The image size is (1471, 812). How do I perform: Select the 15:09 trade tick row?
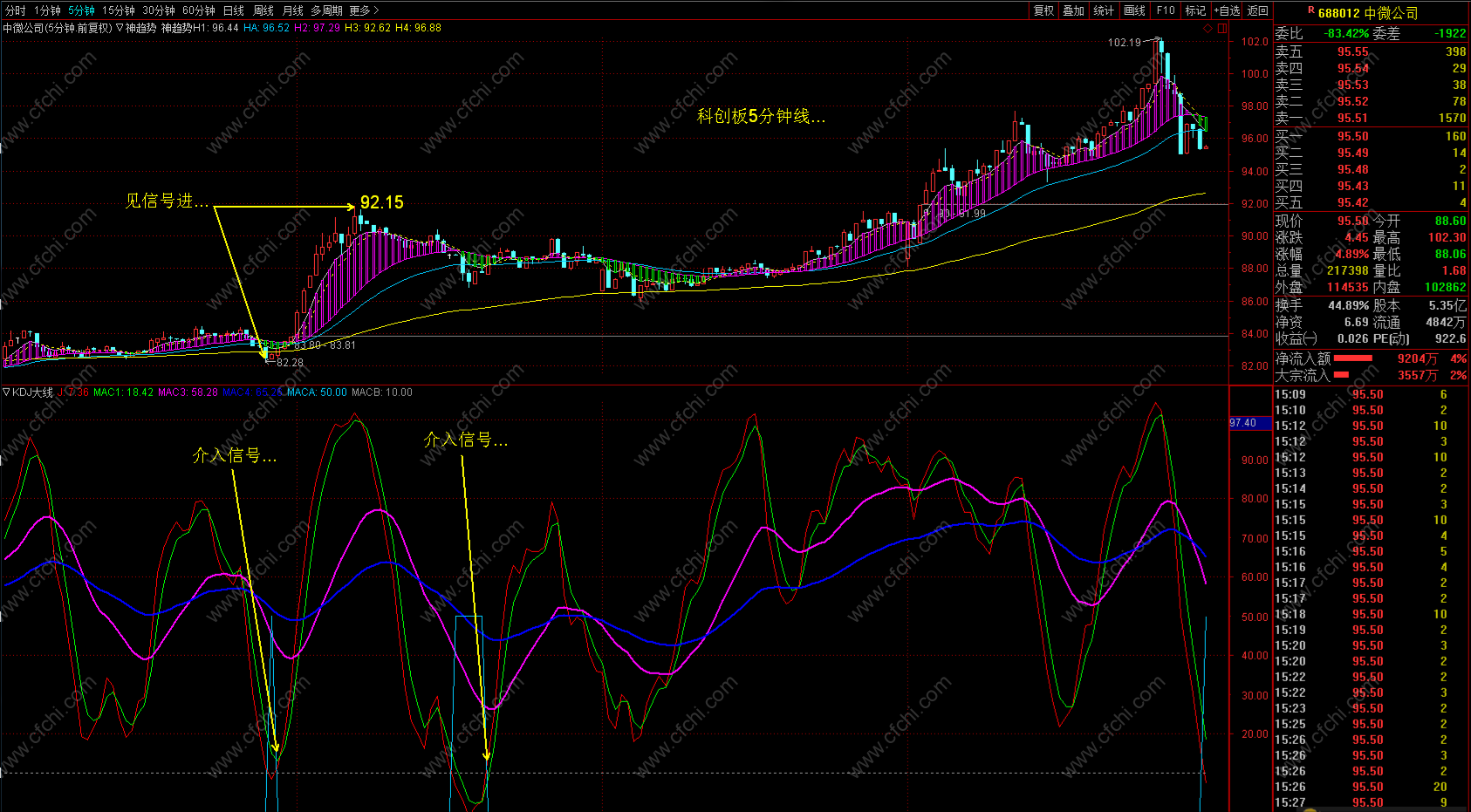point(1371,395)
